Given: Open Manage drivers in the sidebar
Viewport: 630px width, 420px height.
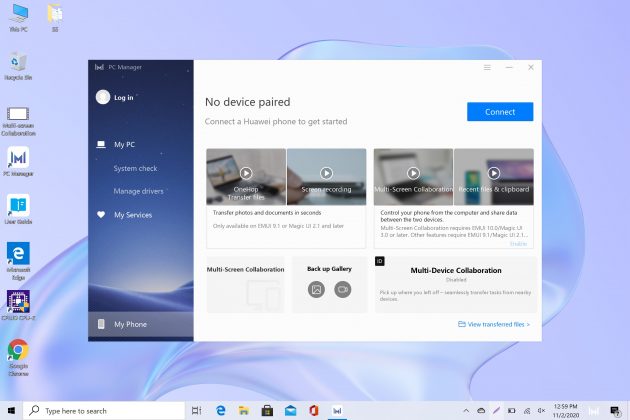Looking at the screenshot, I should coord(138,191).
